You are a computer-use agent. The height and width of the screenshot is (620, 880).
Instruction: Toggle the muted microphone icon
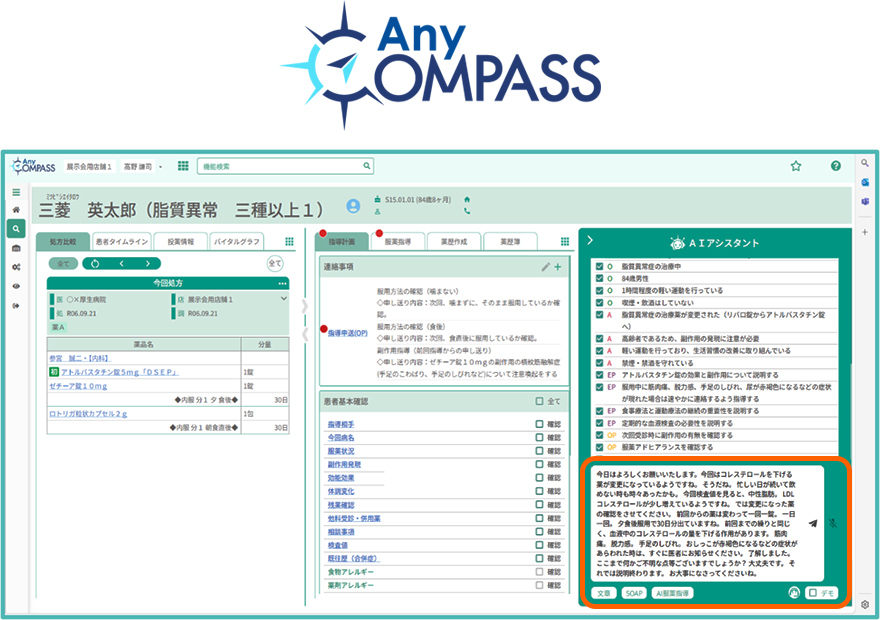[x=833, y=523]
